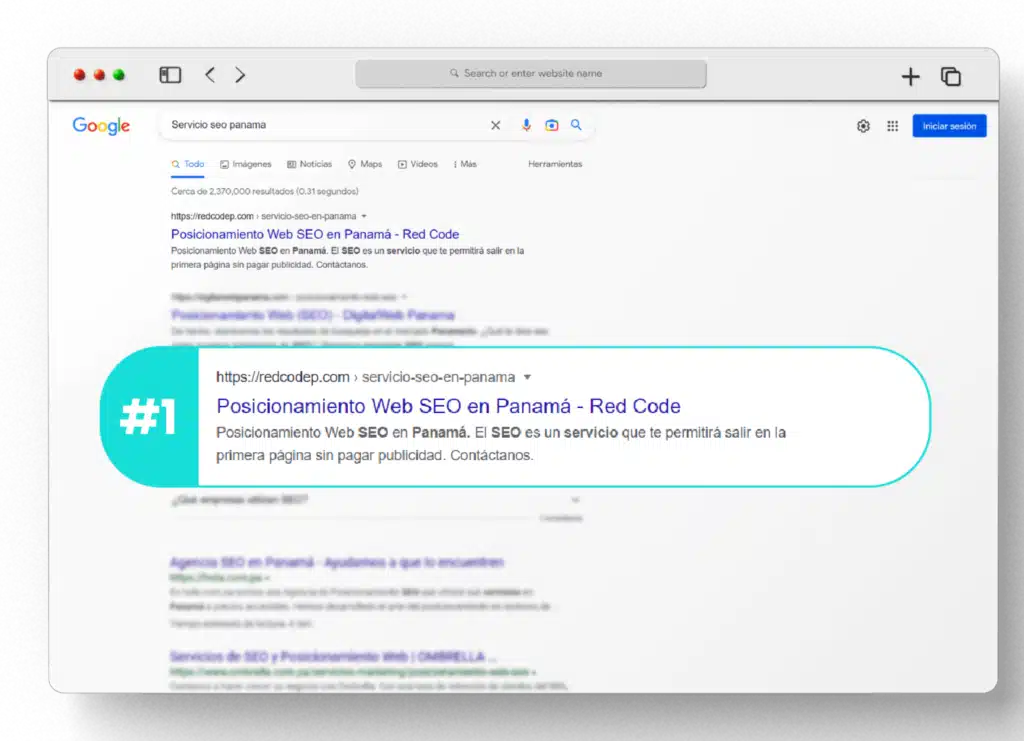1024x741 pixels.
Task: Switch to the Noticias tab
Action: (310, 164)
